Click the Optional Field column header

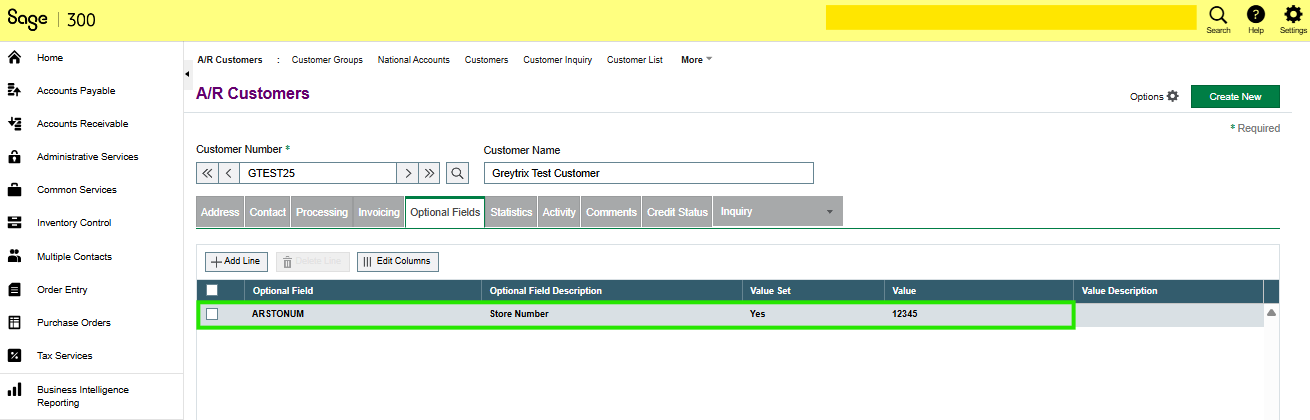click(x=363, y=291)
